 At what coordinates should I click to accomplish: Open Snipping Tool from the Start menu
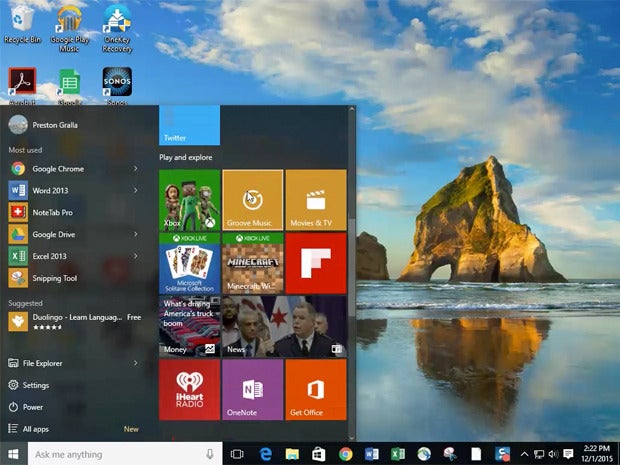74,278
